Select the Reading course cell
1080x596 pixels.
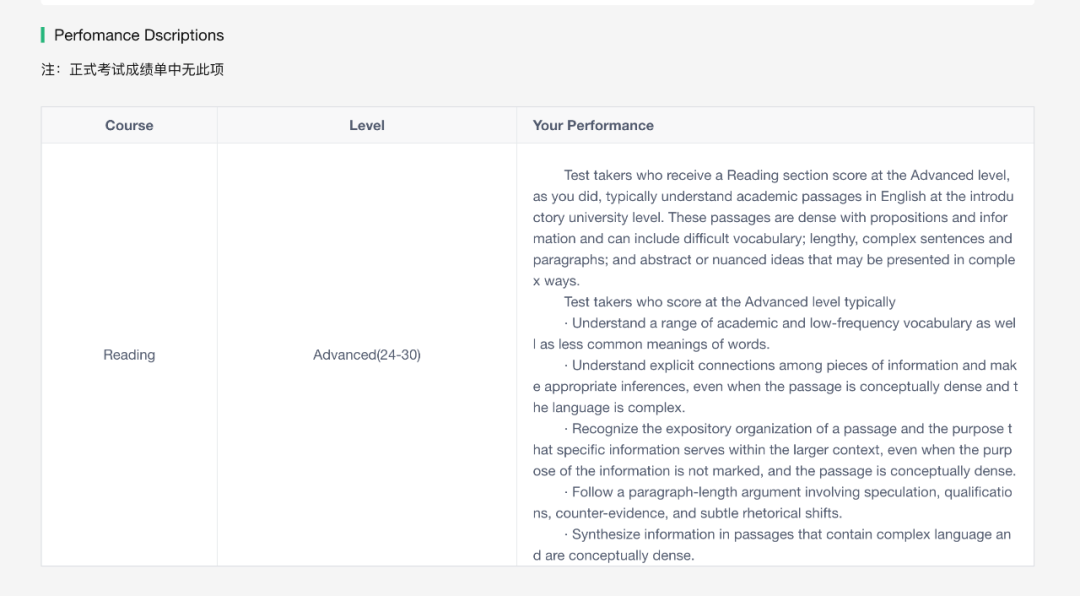pos(129,355)
